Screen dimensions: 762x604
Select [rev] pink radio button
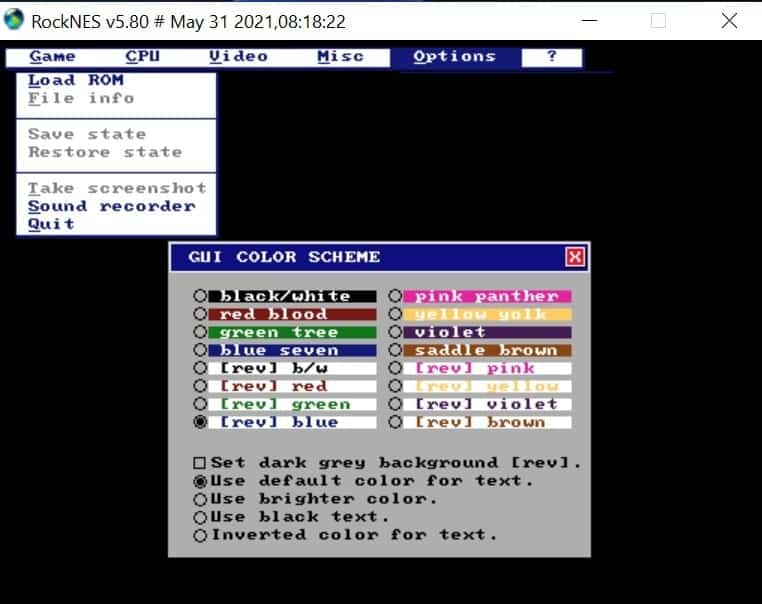click(x=395, y=367)
